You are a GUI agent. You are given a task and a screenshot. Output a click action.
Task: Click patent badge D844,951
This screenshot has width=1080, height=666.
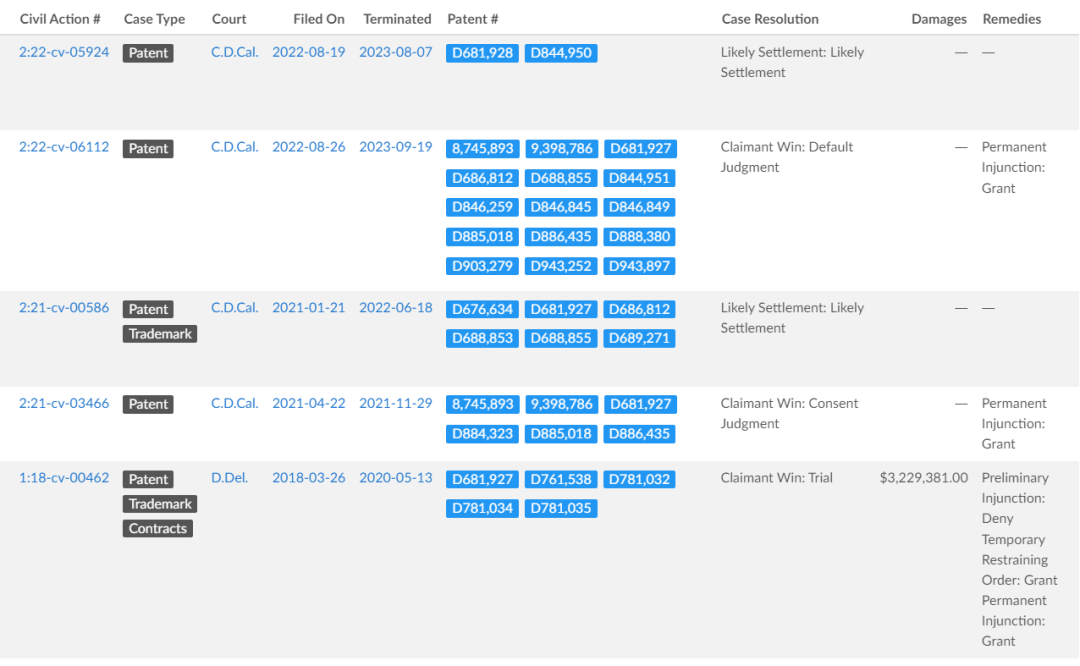point(639,178)
